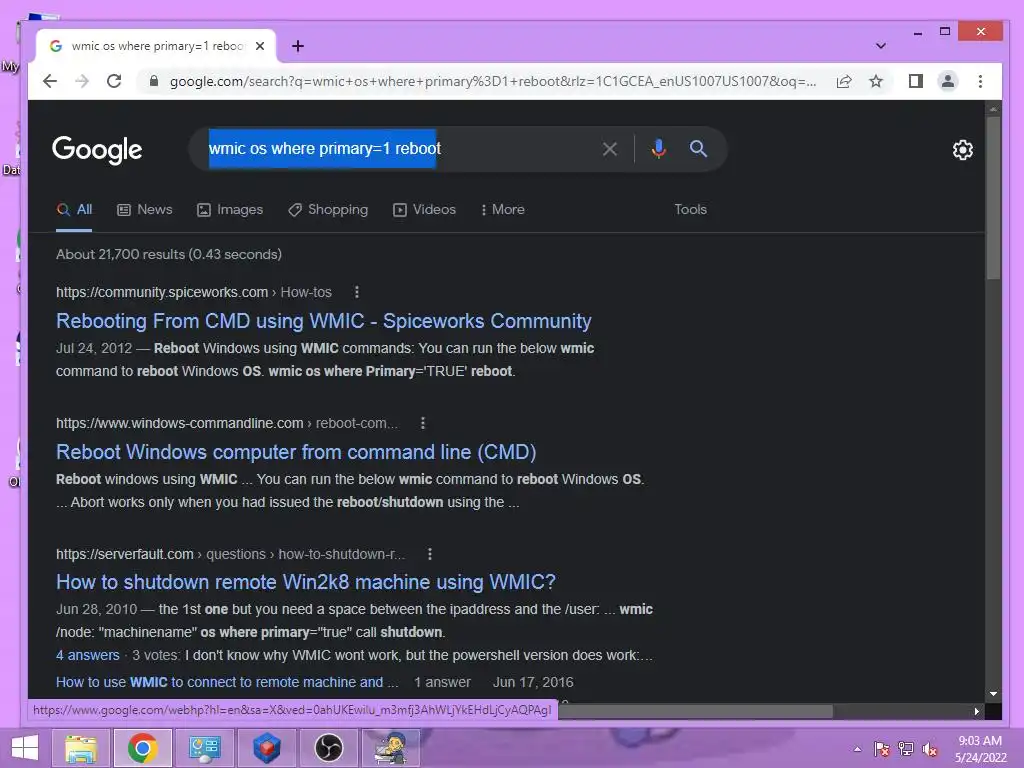Share this page icon in address bar
The height and width of the screenshot is (768, 1024).
(x=844, y=81)
